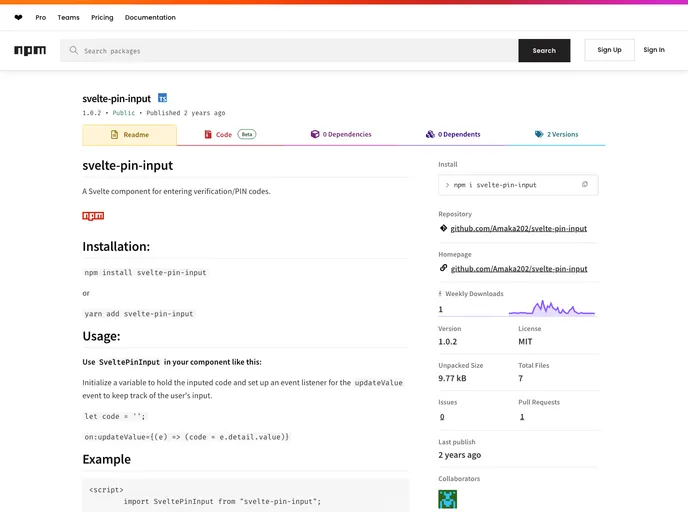The width and height of the screenshot is (688, 512).
Task: Open the Pricing page link
Action: (102, 18)
